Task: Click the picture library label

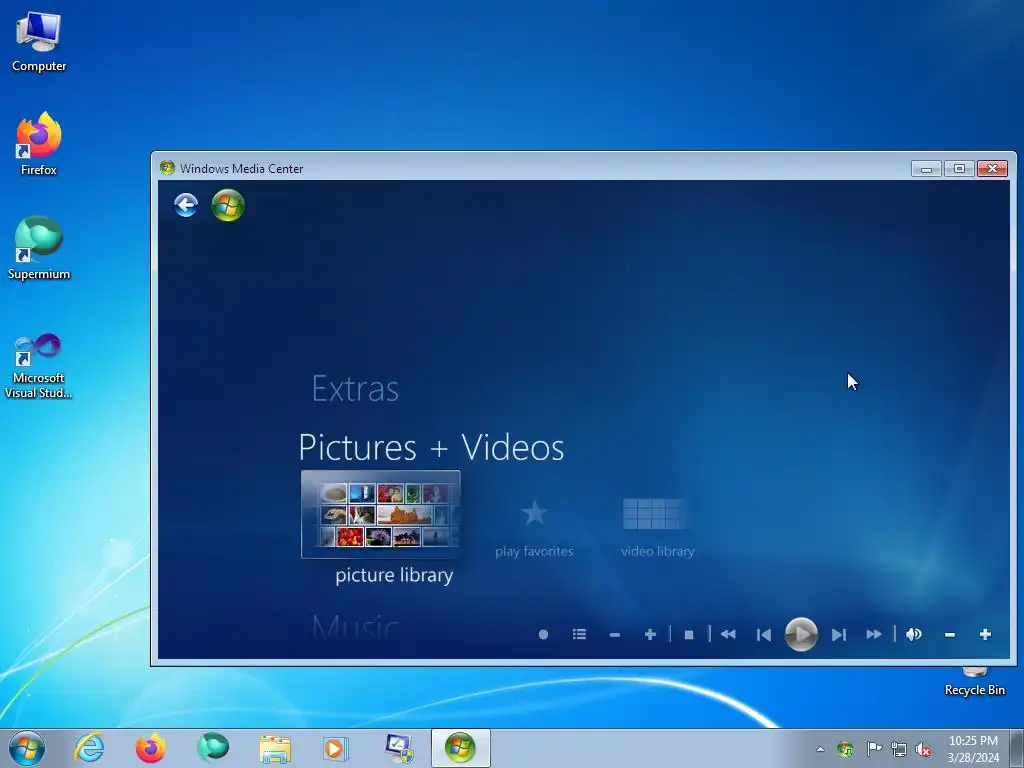Action: pyautogui.click(x=394, y=575)
